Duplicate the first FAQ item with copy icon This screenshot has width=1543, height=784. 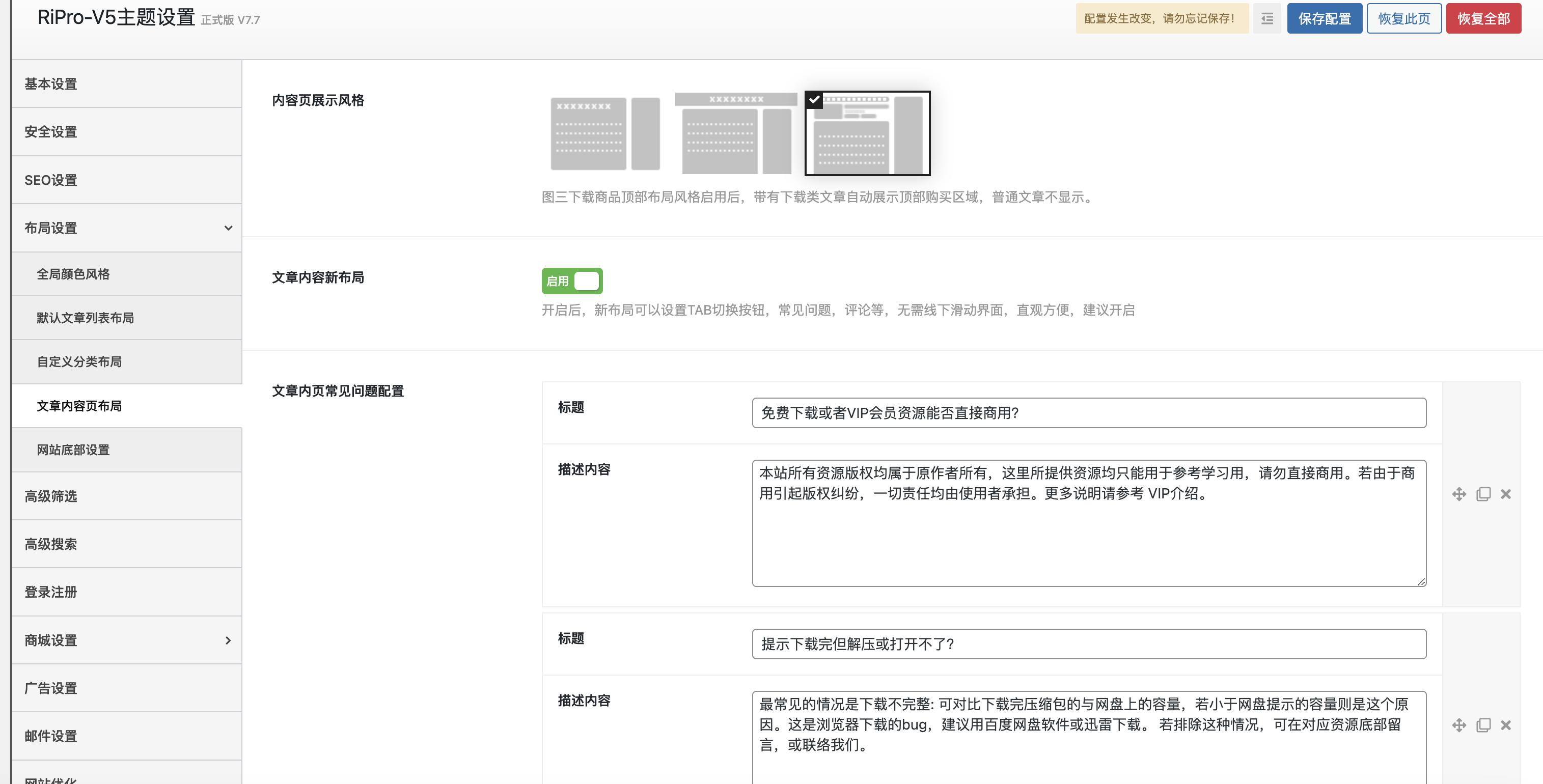click(1484, 494)
